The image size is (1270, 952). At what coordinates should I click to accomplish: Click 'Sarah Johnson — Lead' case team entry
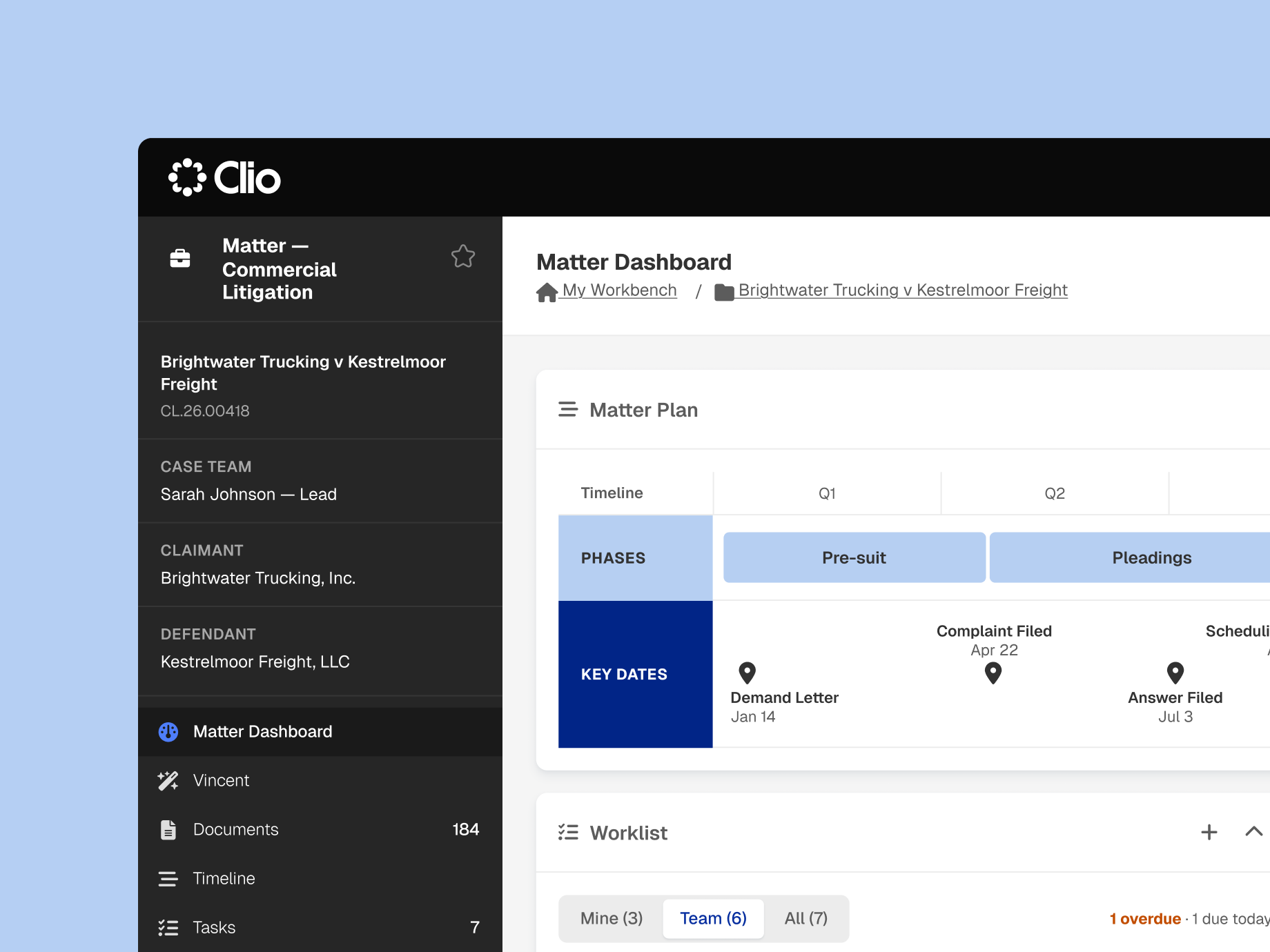248,495
